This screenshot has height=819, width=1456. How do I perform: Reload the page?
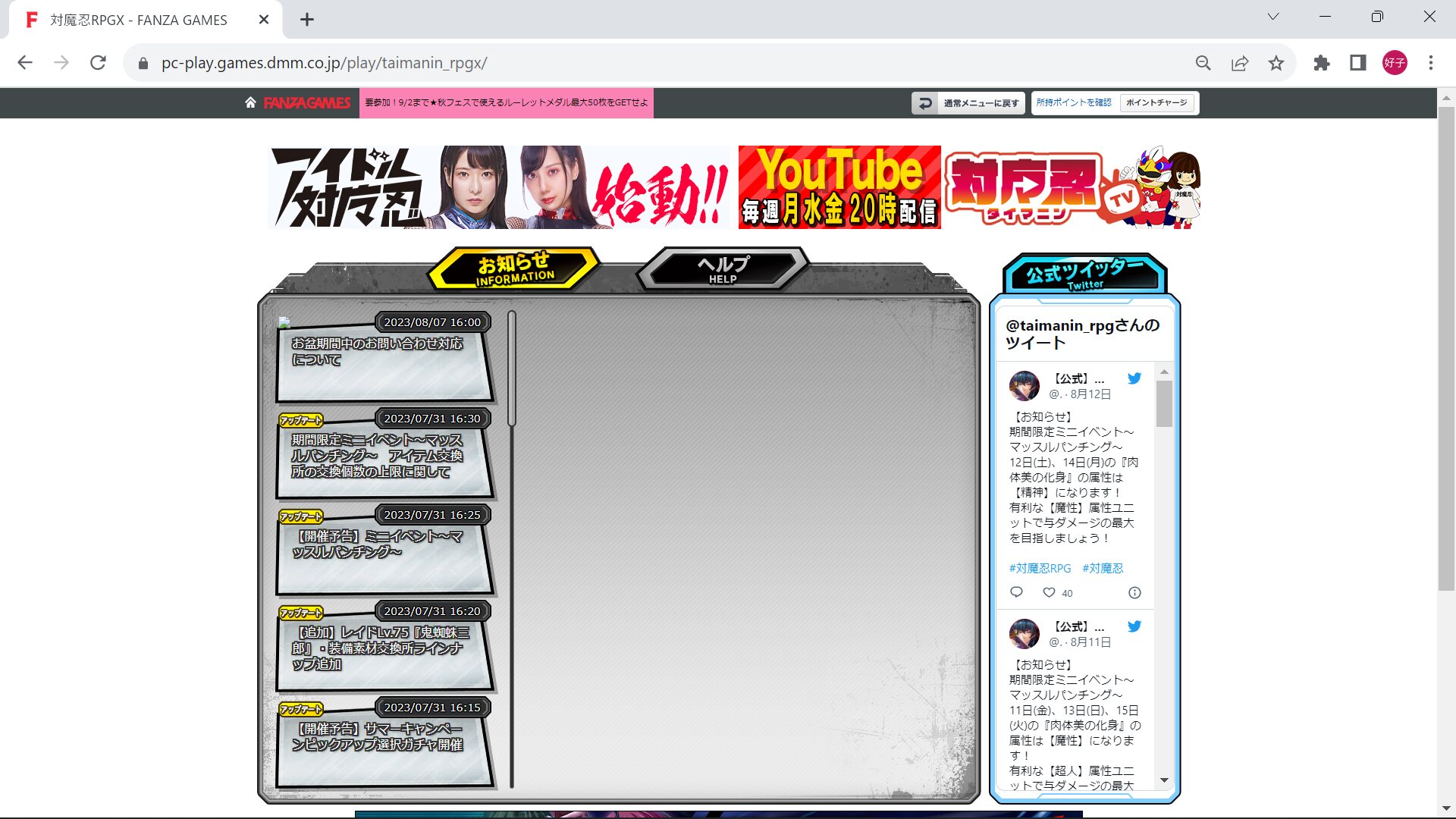(98, 63)
